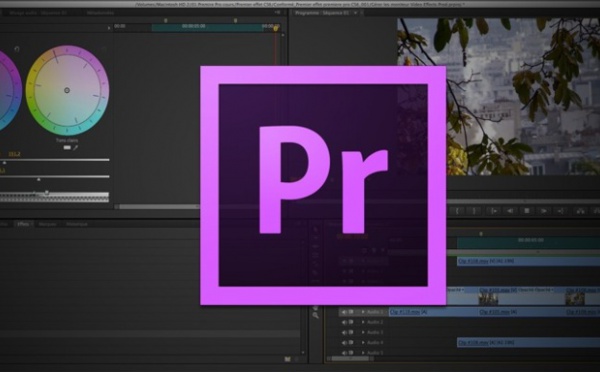Stop playback in the Program monitor
The image size is (600, 372).
point(527,211)
